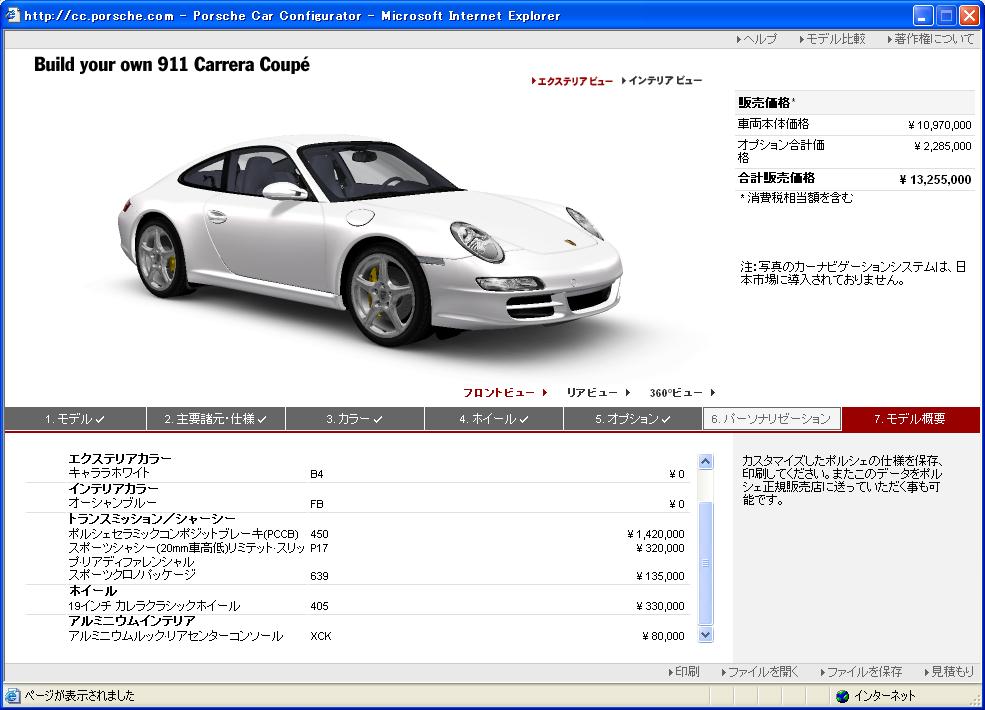
Task: Click the アルミニウムルック・リアセンターコンソール row
Action: pos(357,636)
